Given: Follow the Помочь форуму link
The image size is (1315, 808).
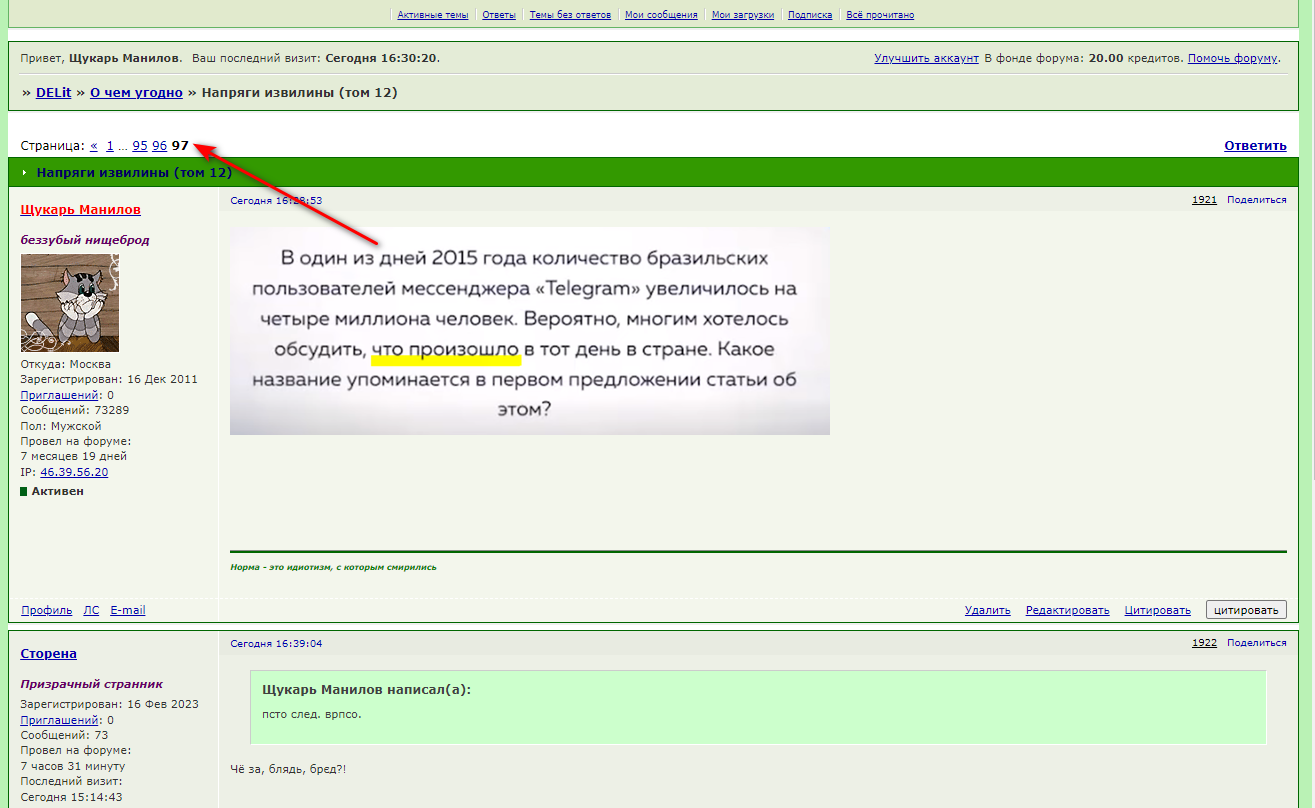Looking at the screenshot, I should pyautogui.click(x=1233, y=58).
